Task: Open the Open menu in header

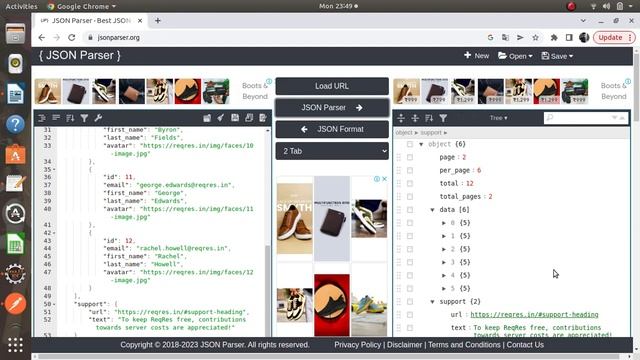Action: [515, 56]
